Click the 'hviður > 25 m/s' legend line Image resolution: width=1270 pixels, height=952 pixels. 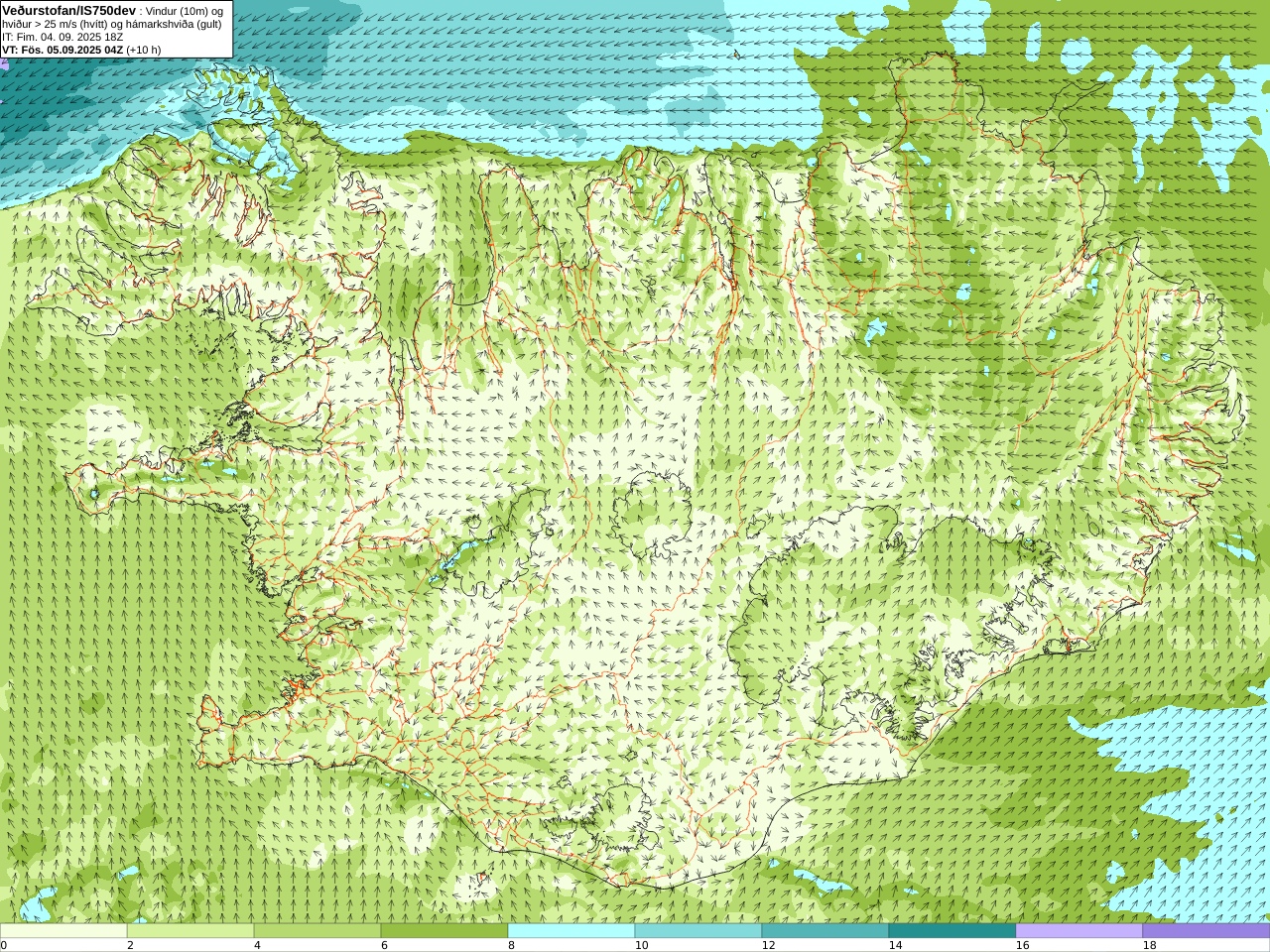click(x=112, y=24)
